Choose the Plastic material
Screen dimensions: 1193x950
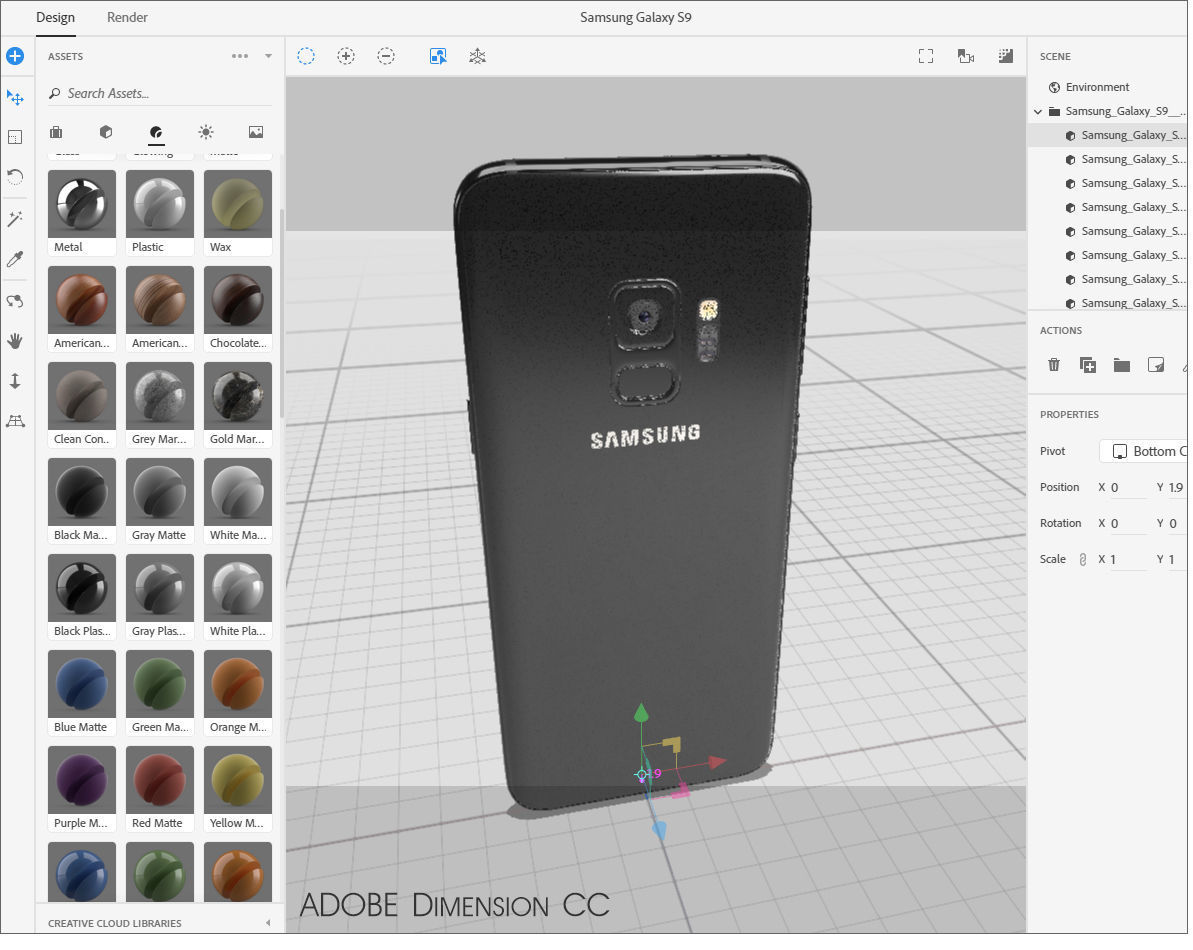tap(159, 212)
